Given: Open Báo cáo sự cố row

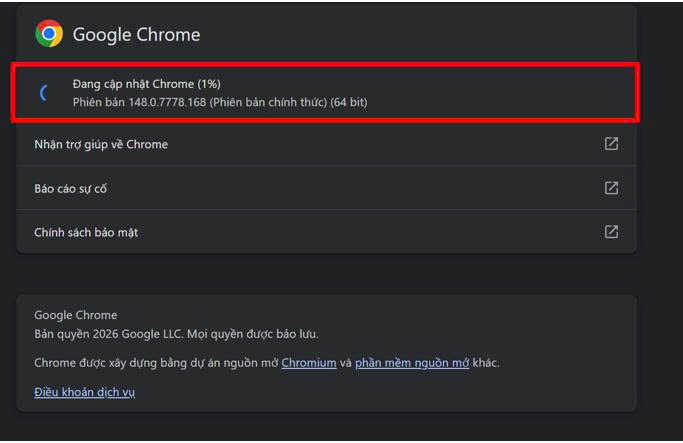Looking at the screenshot, I should [x=326, y=188].
